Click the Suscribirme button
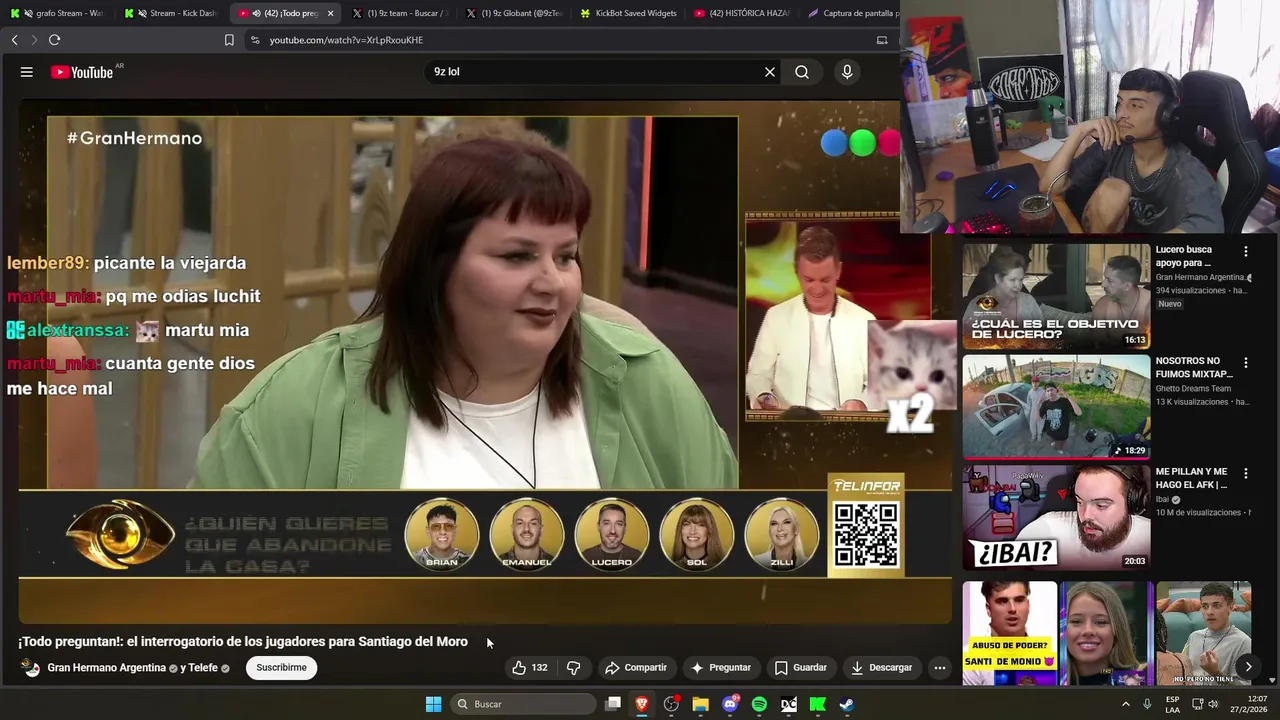This screenshot has height=720, width=1280. coord(281,667)
